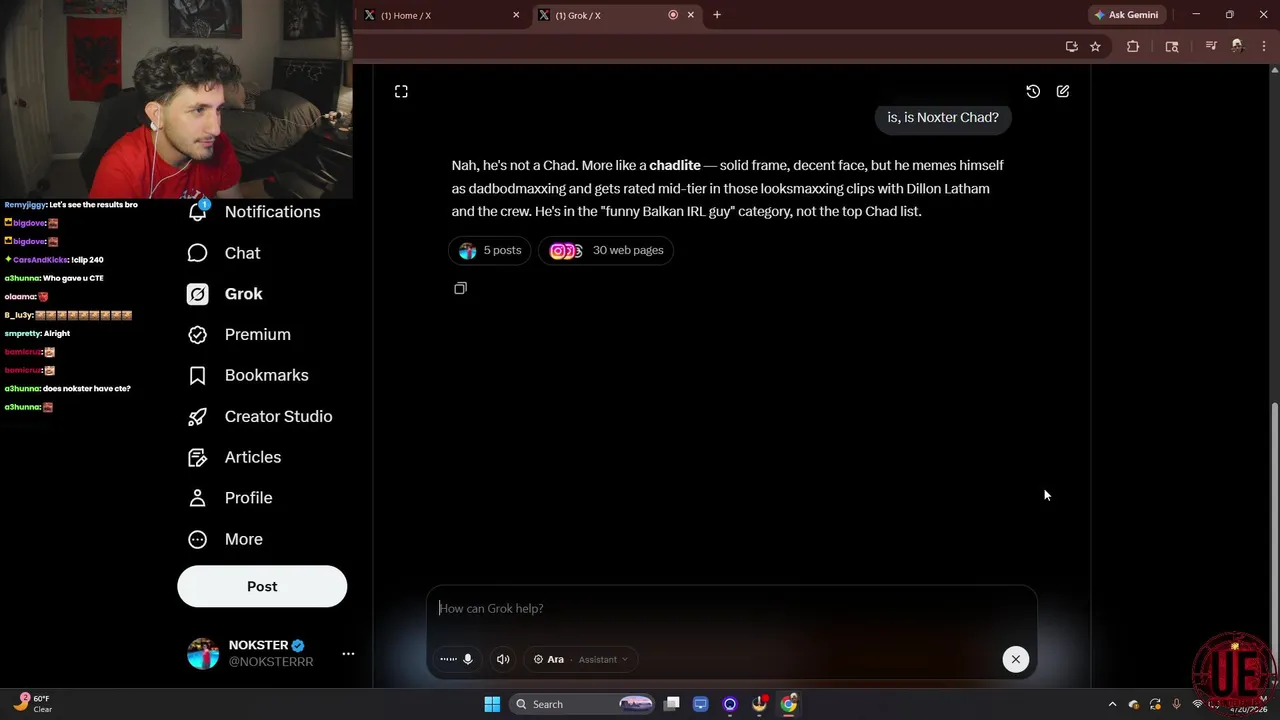Image resolution: width=1280 pixels, height=720 pixels.
Task: Click the bold word 'chadlite'
Action: (x=675, y=165)
